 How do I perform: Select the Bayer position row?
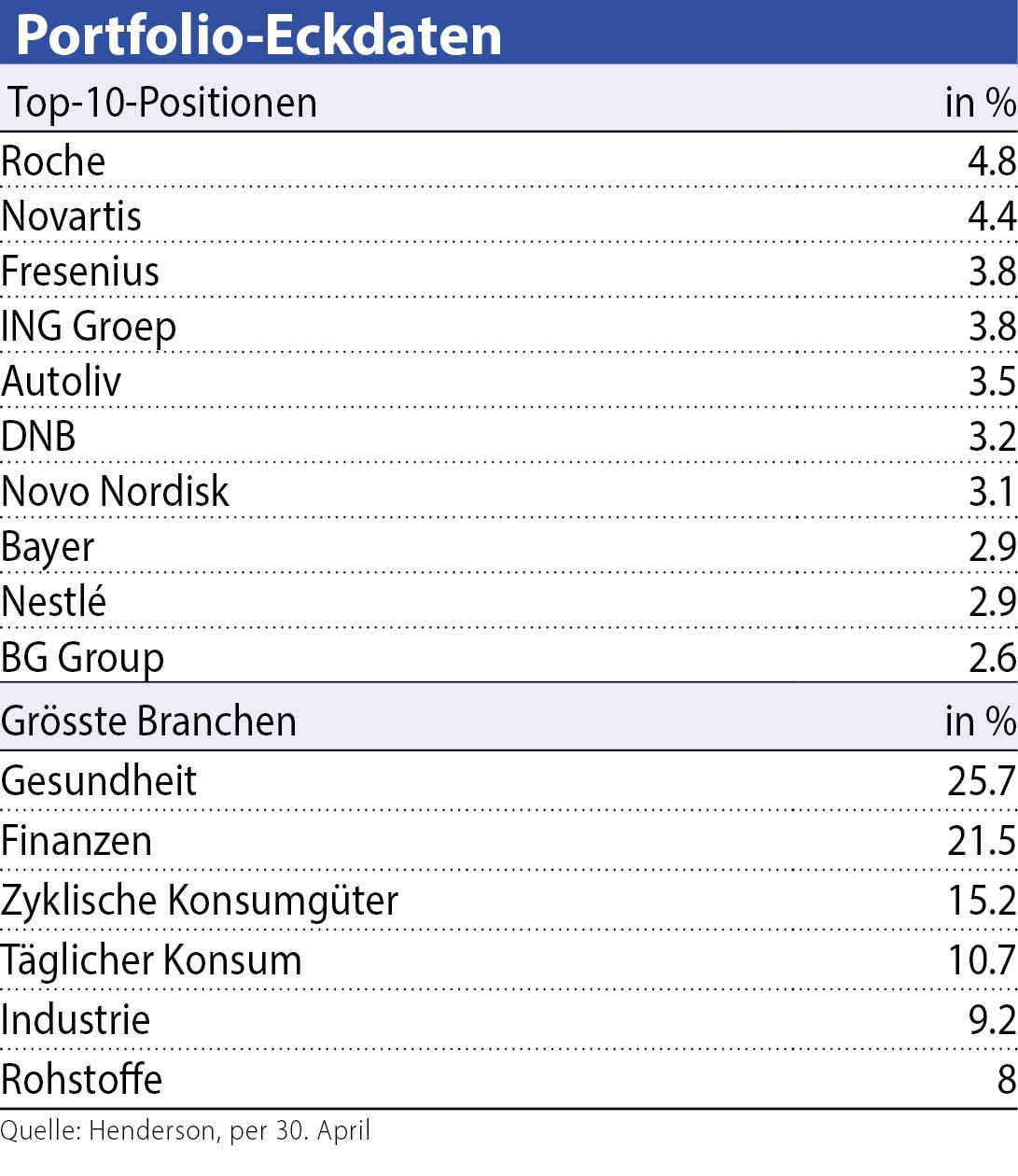(x=509, y=547)
